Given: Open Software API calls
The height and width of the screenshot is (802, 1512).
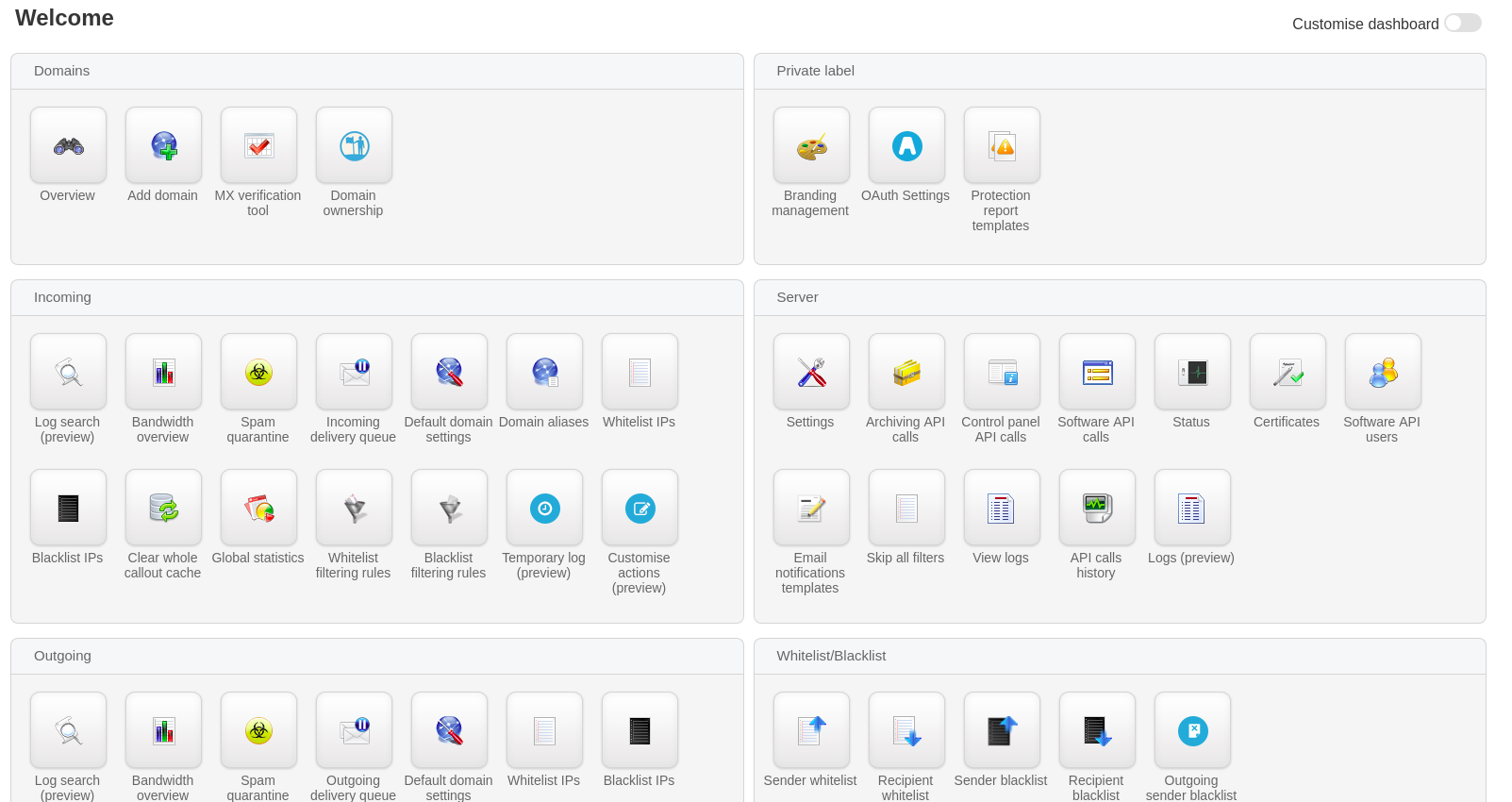Looking at the screenshot, I should point(1097,372).
